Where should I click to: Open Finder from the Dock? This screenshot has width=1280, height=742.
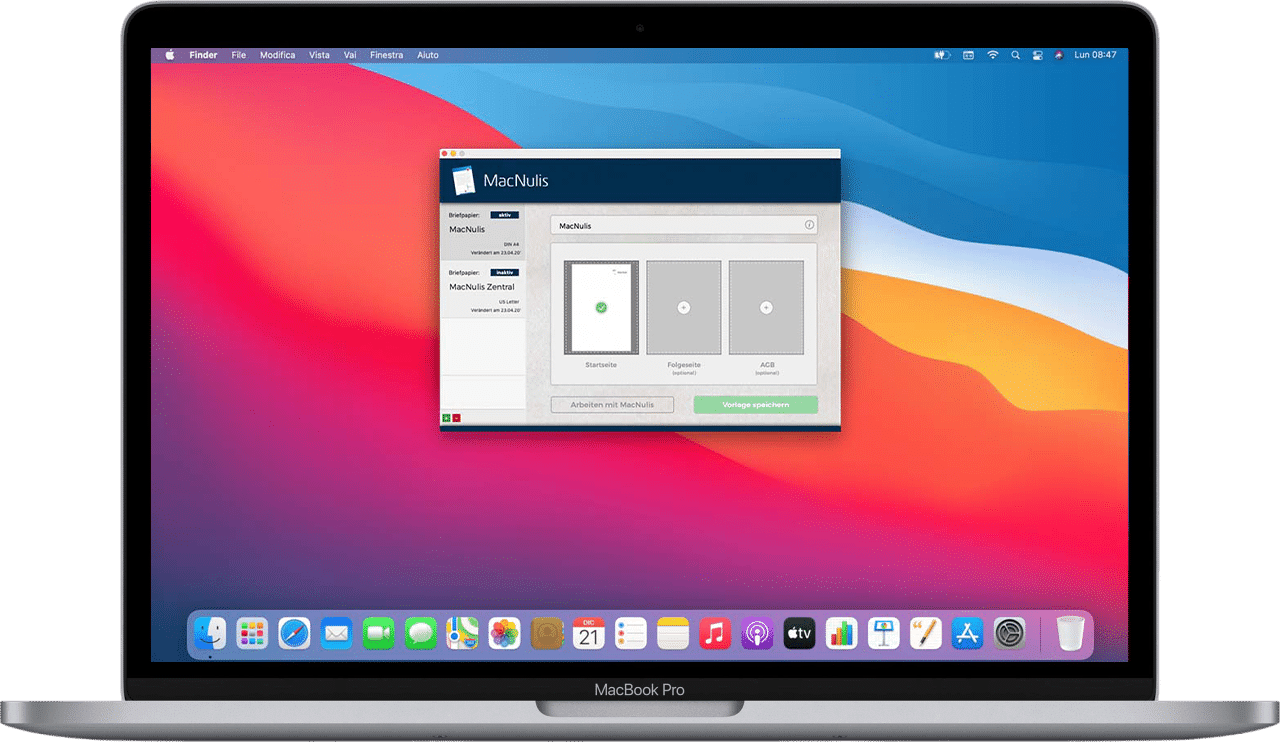tap(210, 633)
